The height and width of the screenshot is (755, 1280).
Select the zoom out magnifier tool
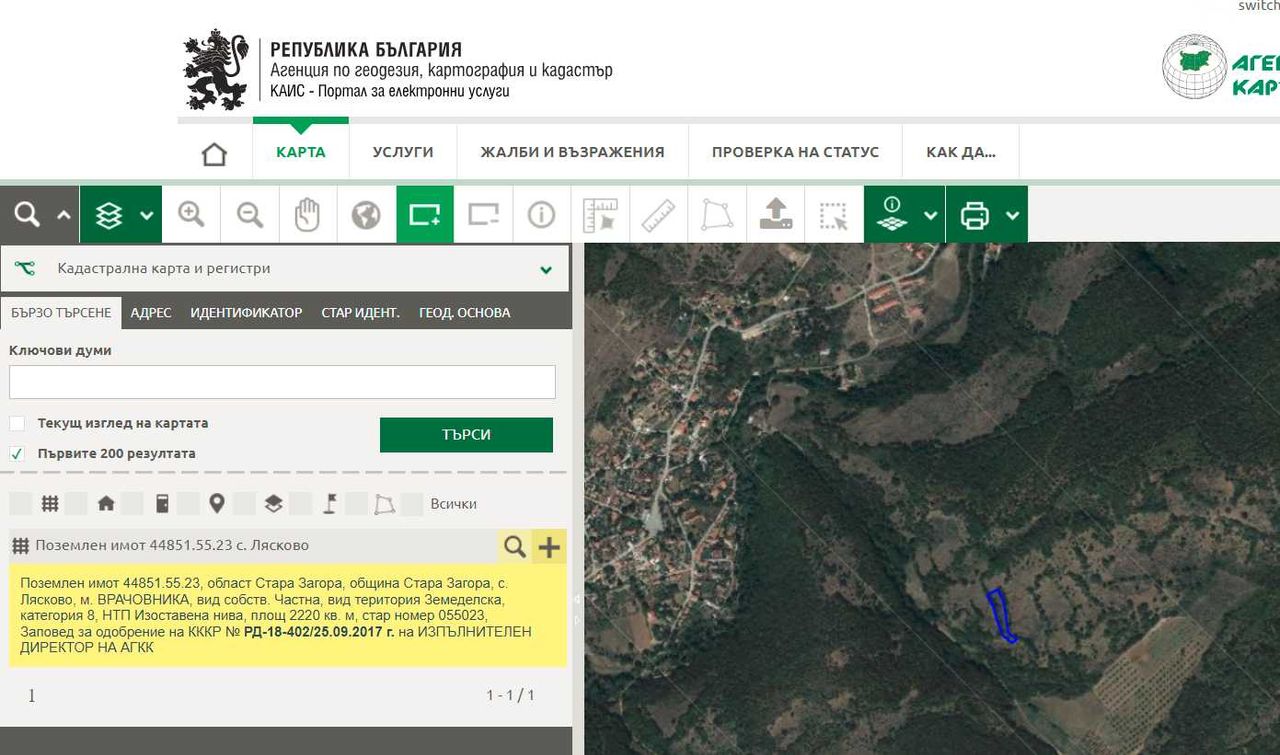click(250, 214)
